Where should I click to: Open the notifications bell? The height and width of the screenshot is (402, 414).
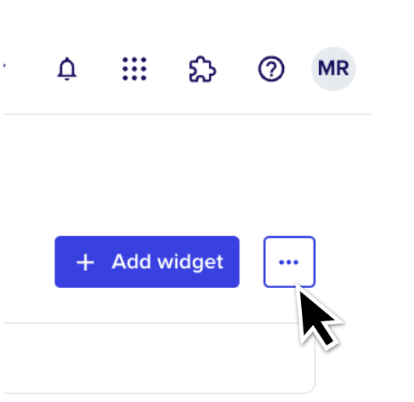coord(67,69)
